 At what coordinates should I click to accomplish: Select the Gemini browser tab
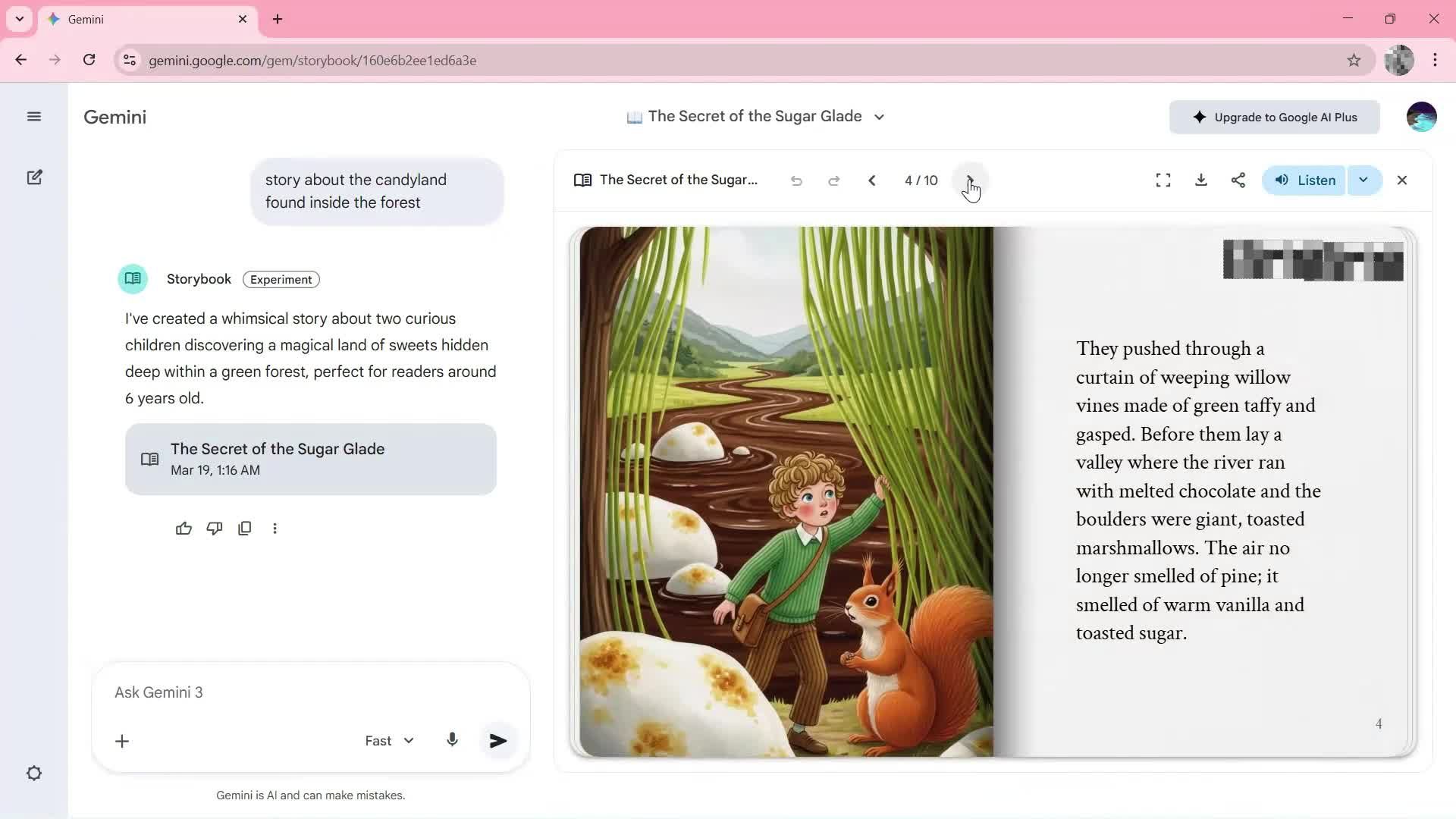[144, 20]
